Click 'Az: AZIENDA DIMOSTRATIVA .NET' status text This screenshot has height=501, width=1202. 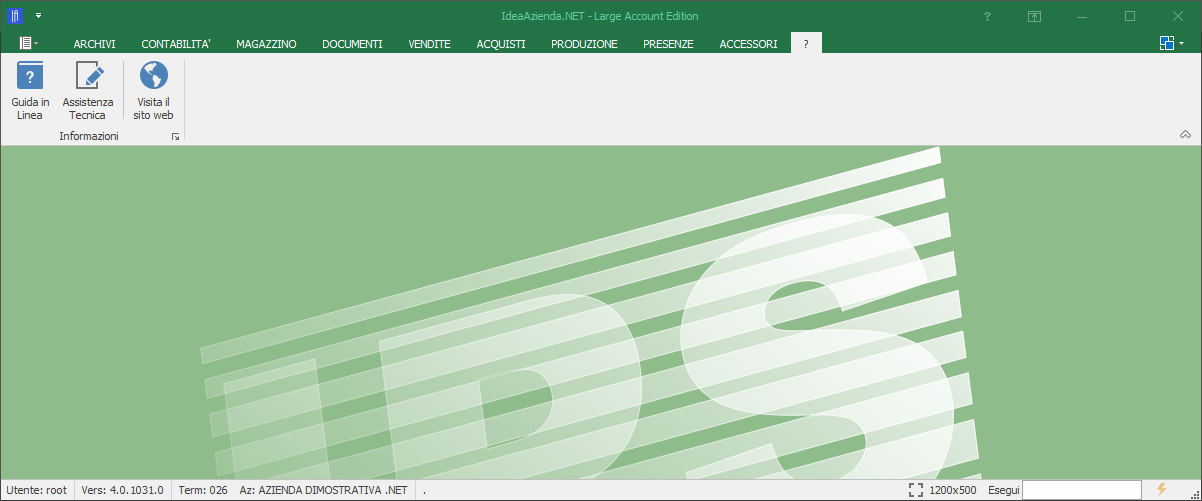point(324,490)
